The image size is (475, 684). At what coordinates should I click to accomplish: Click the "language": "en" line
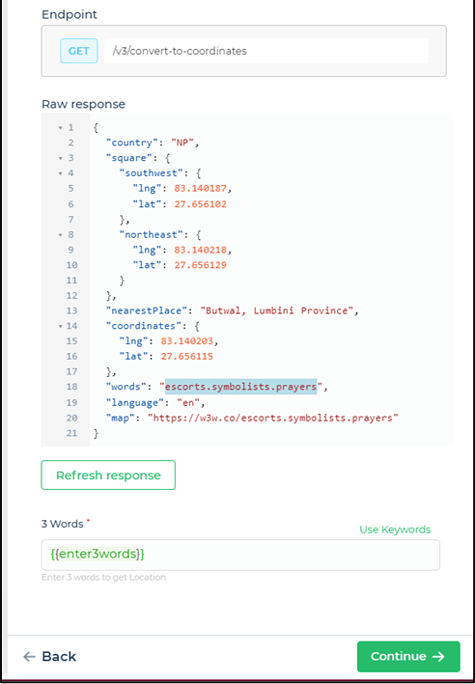point(155,403)
